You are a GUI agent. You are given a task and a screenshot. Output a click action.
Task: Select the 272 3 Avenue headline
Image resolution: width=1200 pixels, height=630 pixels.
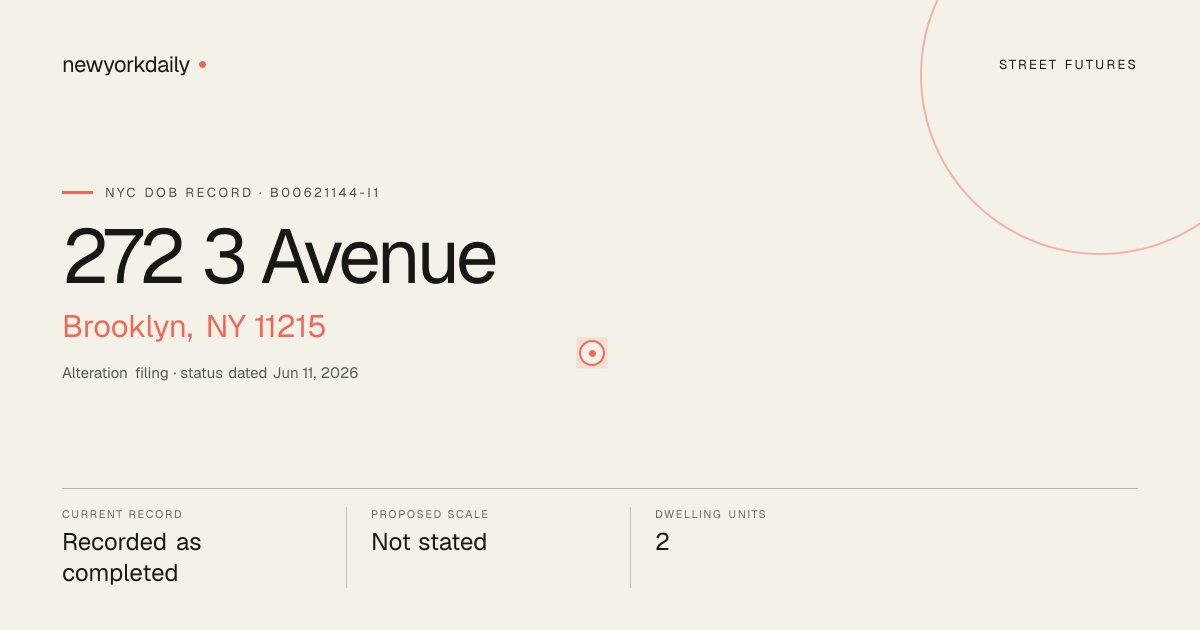279,257
